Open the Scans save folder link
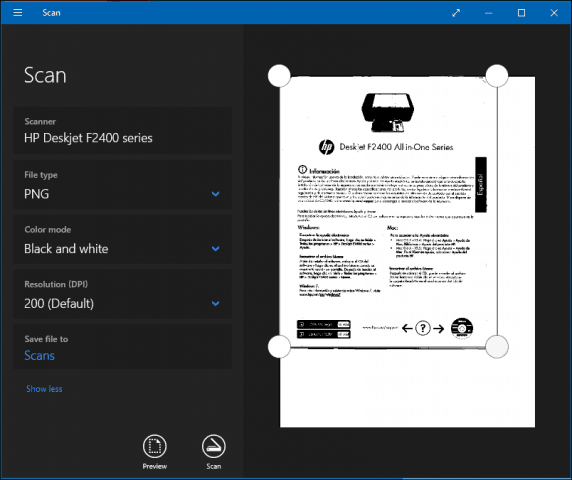572x480 pixels. pyautogui.click(x=39, y=356)
